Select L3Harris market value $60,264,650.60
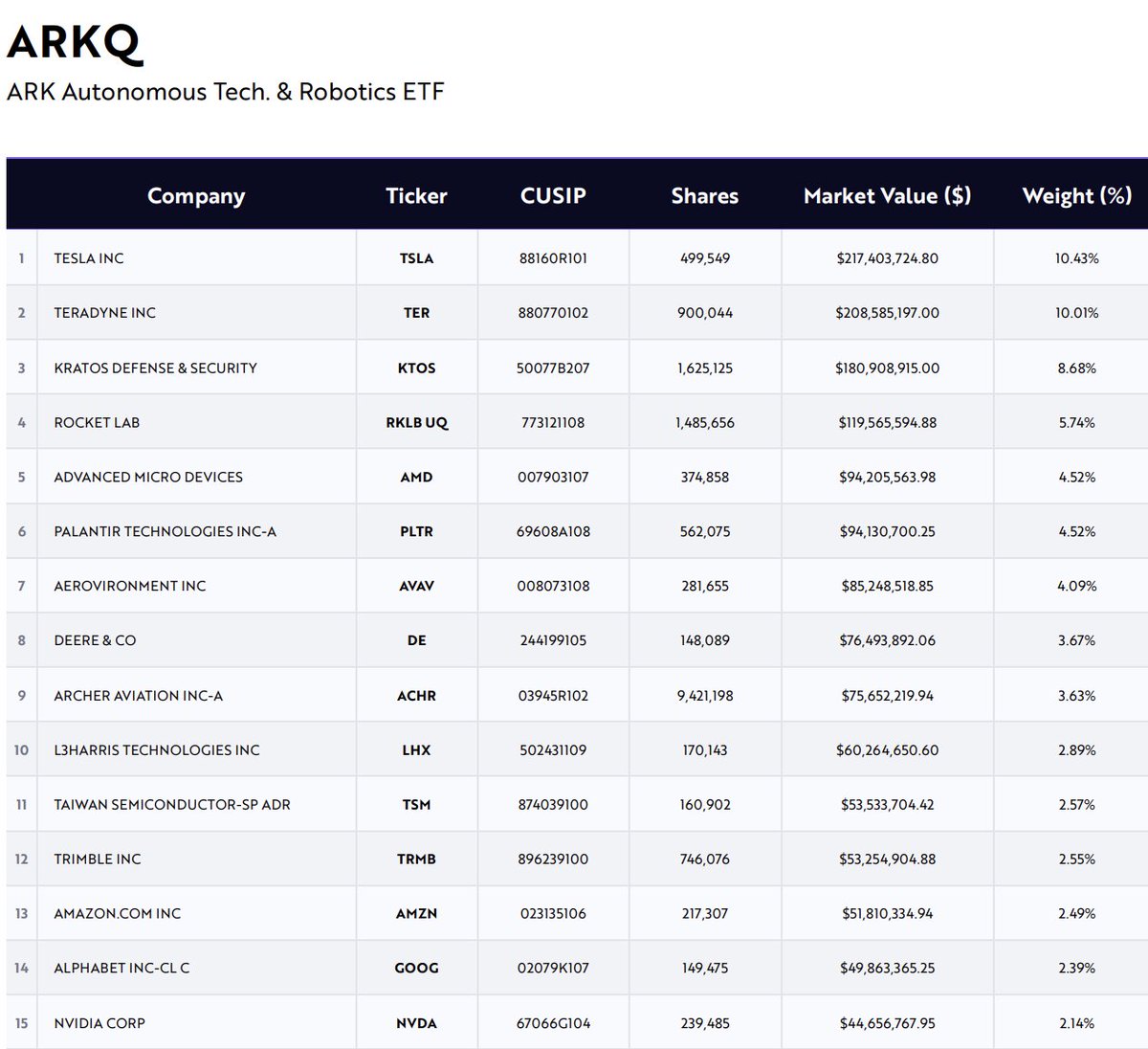Viewport: 1148px width, 1049px height. (887, 750)
